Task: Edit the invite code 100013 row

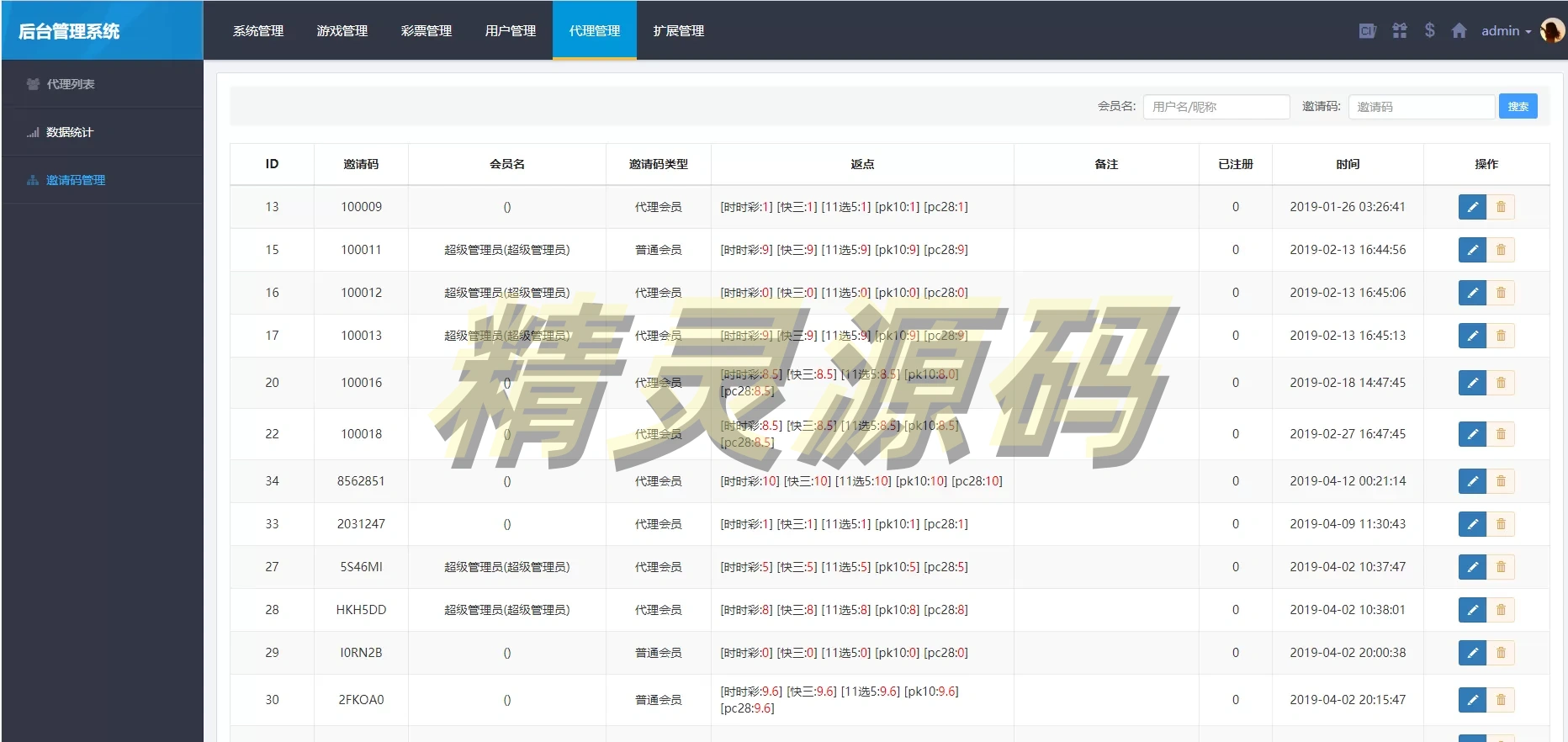Action: [1472, 336]
